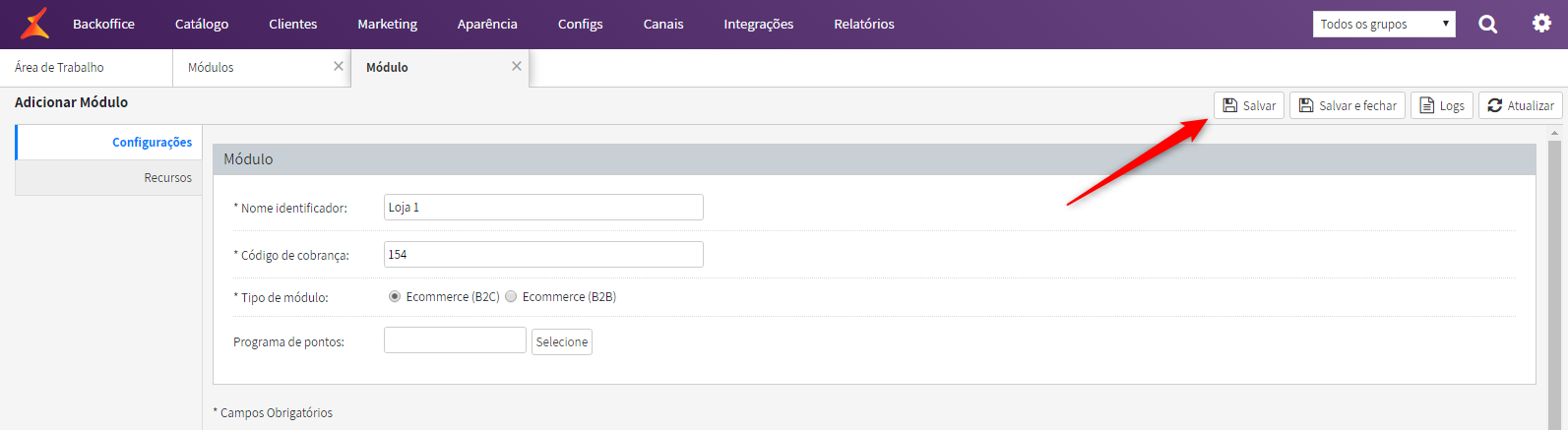Click the Campos Obrigatórios note
1568x430 pixels.
pos(273,412)
